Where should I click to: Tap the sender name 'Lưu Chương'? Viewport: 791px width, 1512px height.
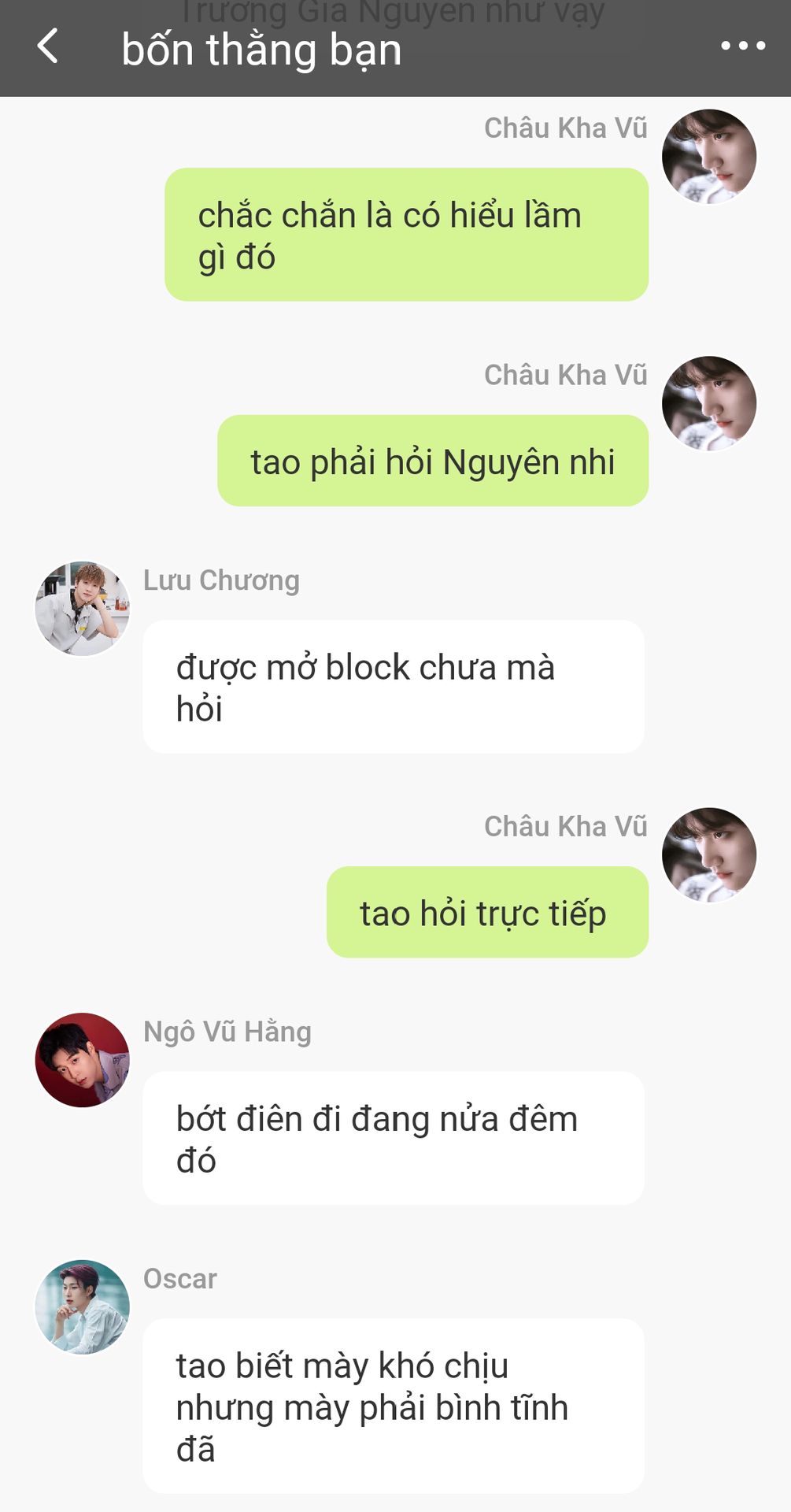click(x=221, y=580)
